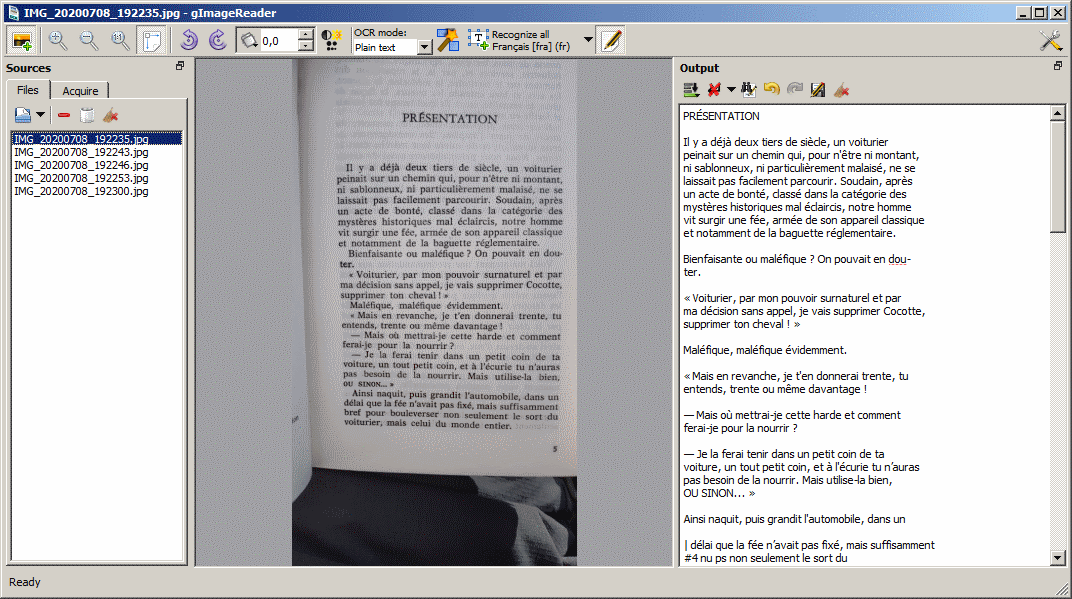Switch to the Files tab
The height and width of the screenshot is (599, 1072).
click(28, 90)
